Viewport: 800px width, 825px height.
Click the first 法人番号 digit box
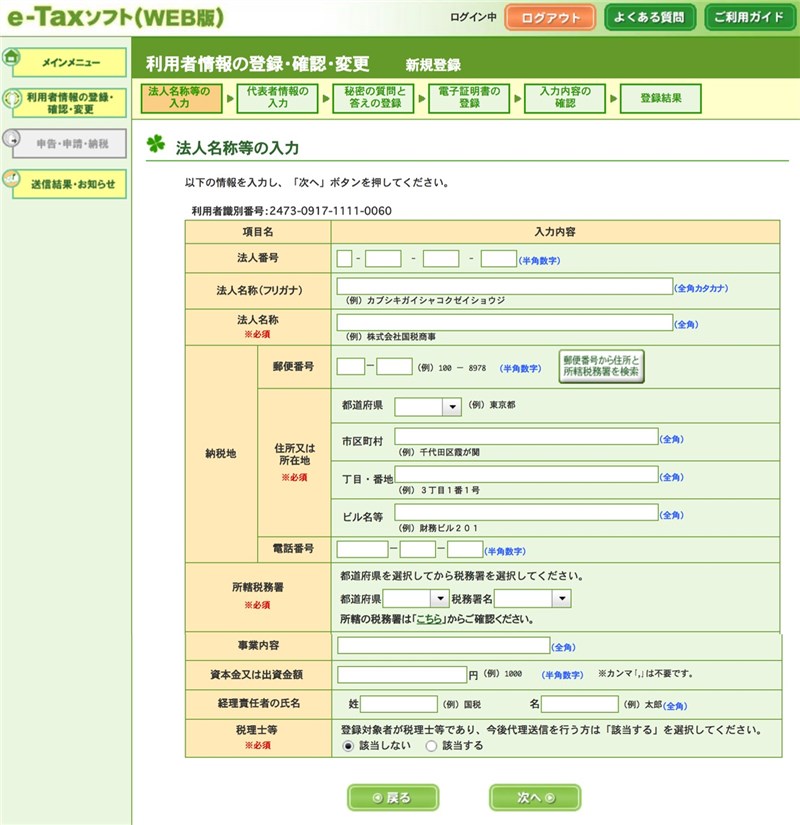(344, 259)
